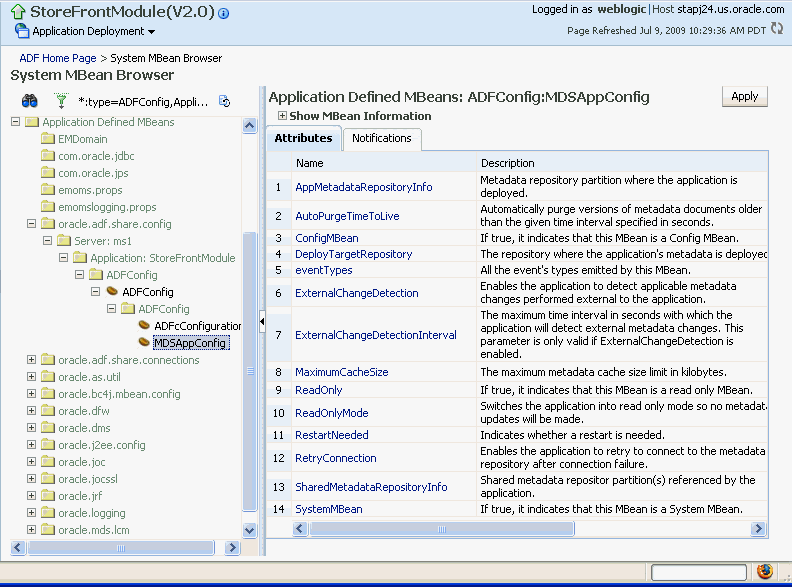Click the status bar input field
Screen dimensions: 792x587
click(699, 572)
